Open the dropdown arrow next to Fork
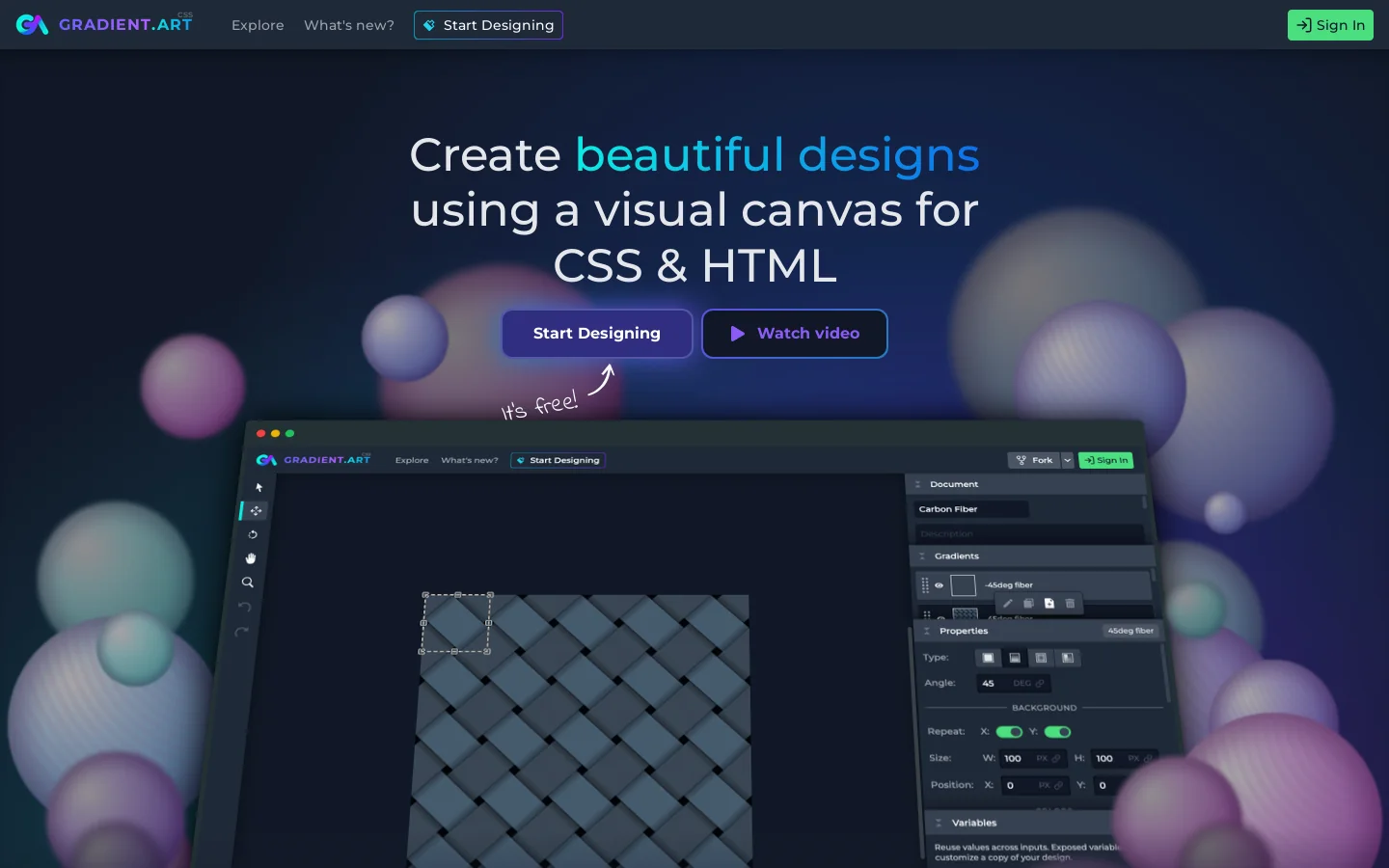Image resolution: width=1389 pixels, height=868 pixels. [x=1067, y=460]
